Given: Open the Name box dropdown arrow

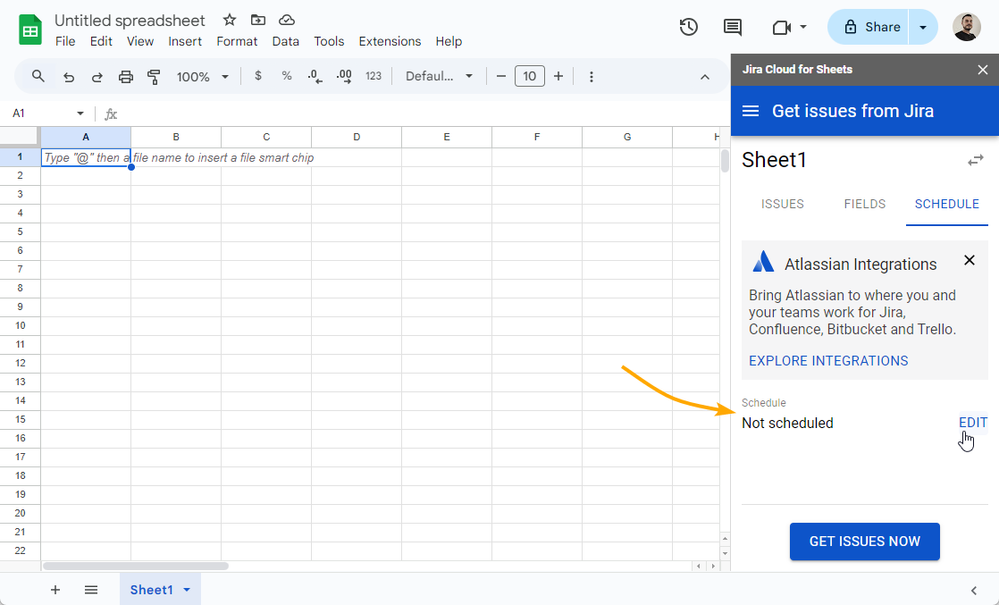Looking at the screenshot, I should (x=80, y=113).
